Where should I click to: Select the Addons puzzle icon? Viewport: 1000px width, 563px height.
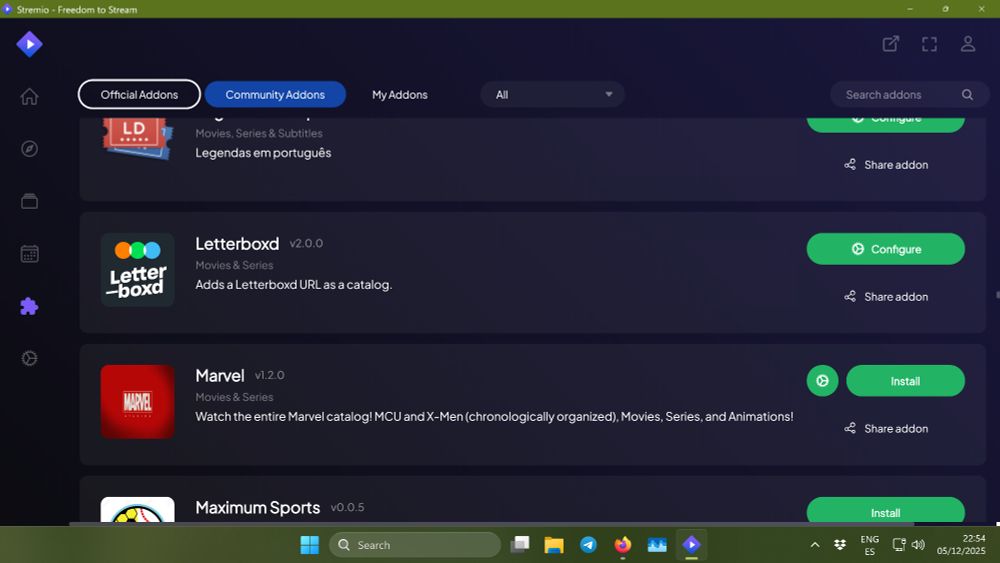tap(29, 306)
